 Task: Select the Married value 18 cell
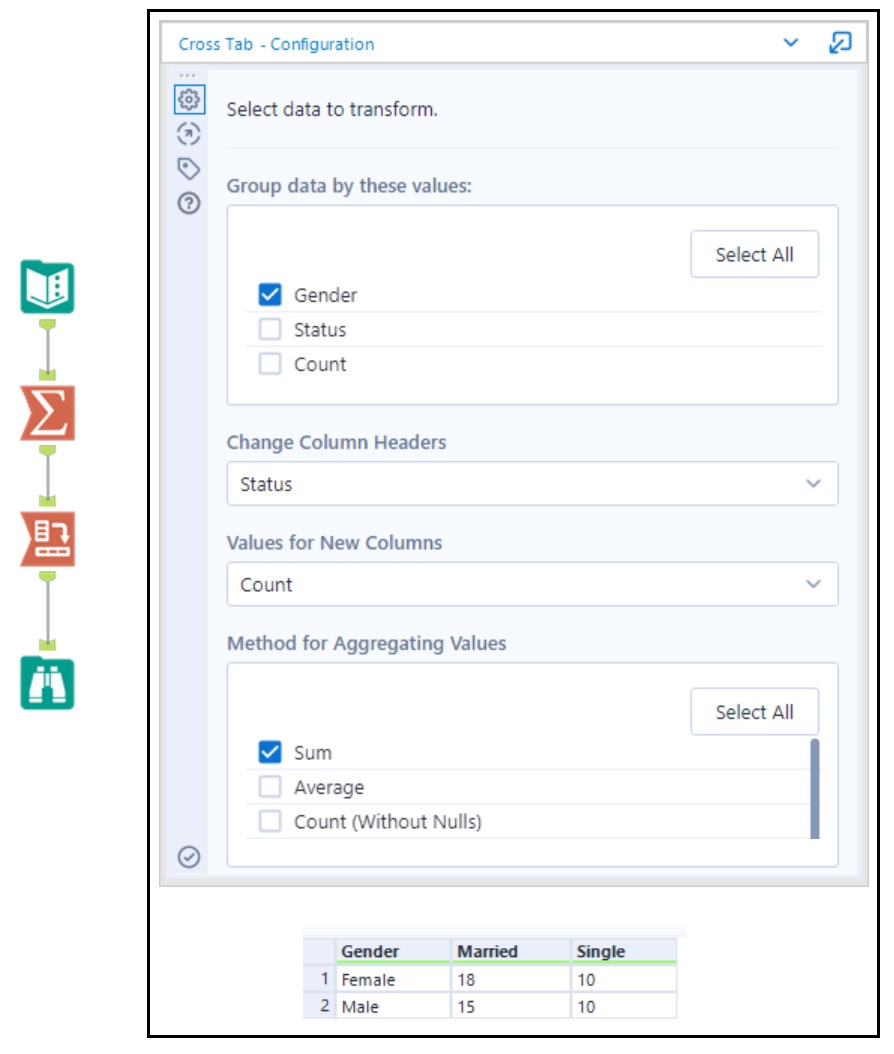pyautogui.click(x=510, y=979)
